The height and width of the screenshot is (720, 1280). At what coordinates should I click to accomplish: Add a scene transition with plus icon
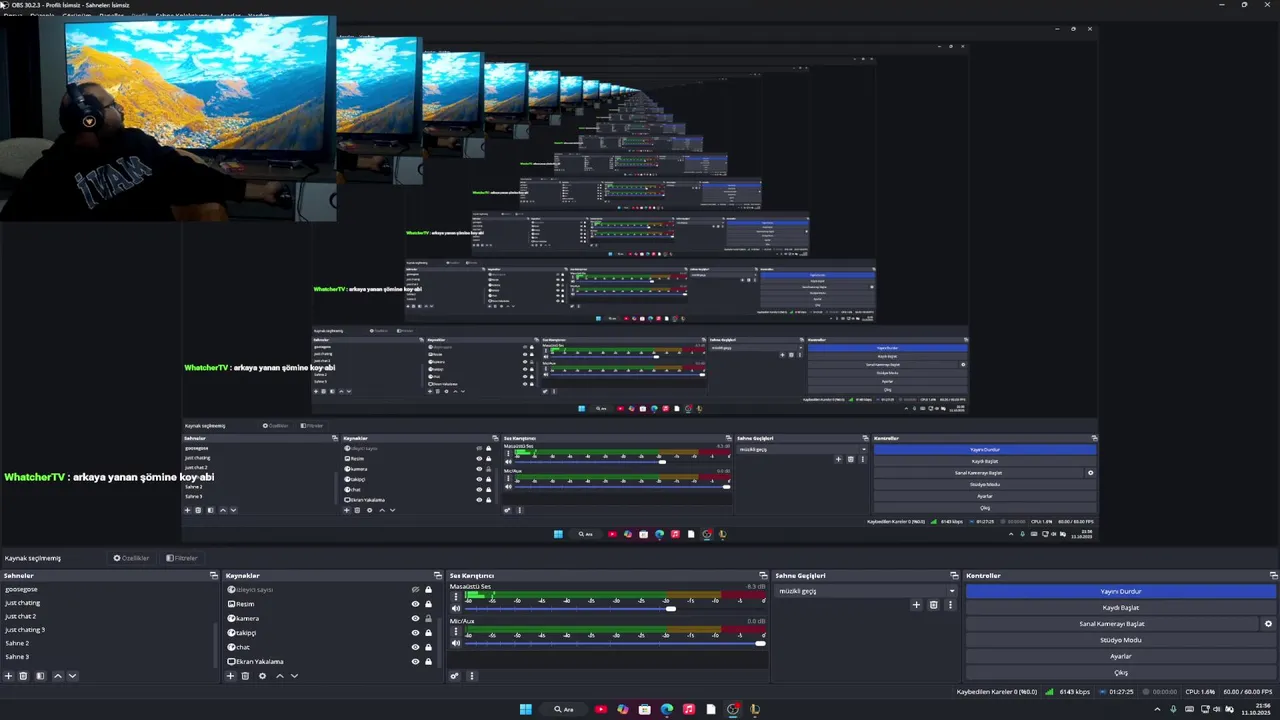[x=916, y=604]
